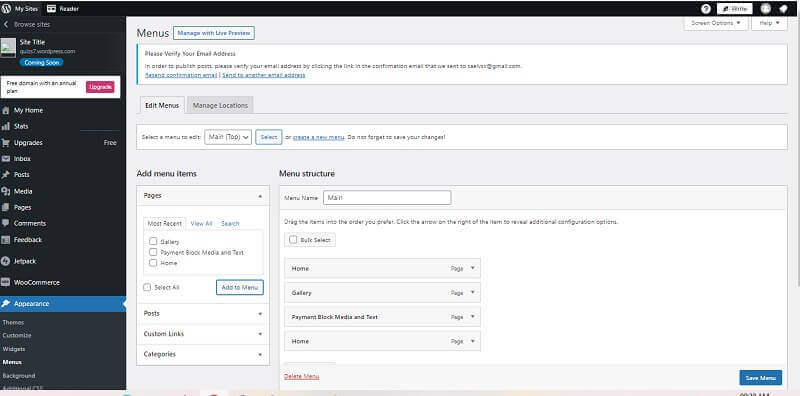
Task: Enable the Bulk Select checkbox
Action: pyautogui.click(x=293, y=239)
